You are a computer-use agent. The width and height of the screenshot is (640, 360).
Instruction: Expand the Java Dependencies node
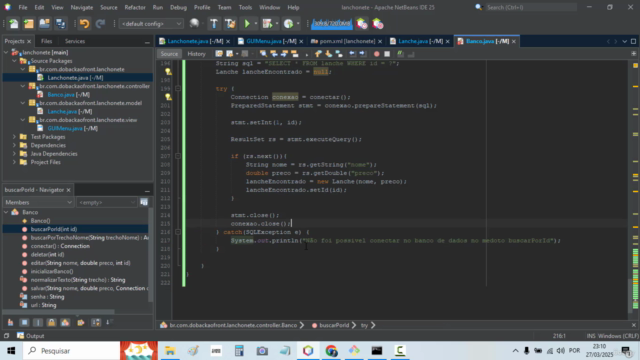coord(14,154)
